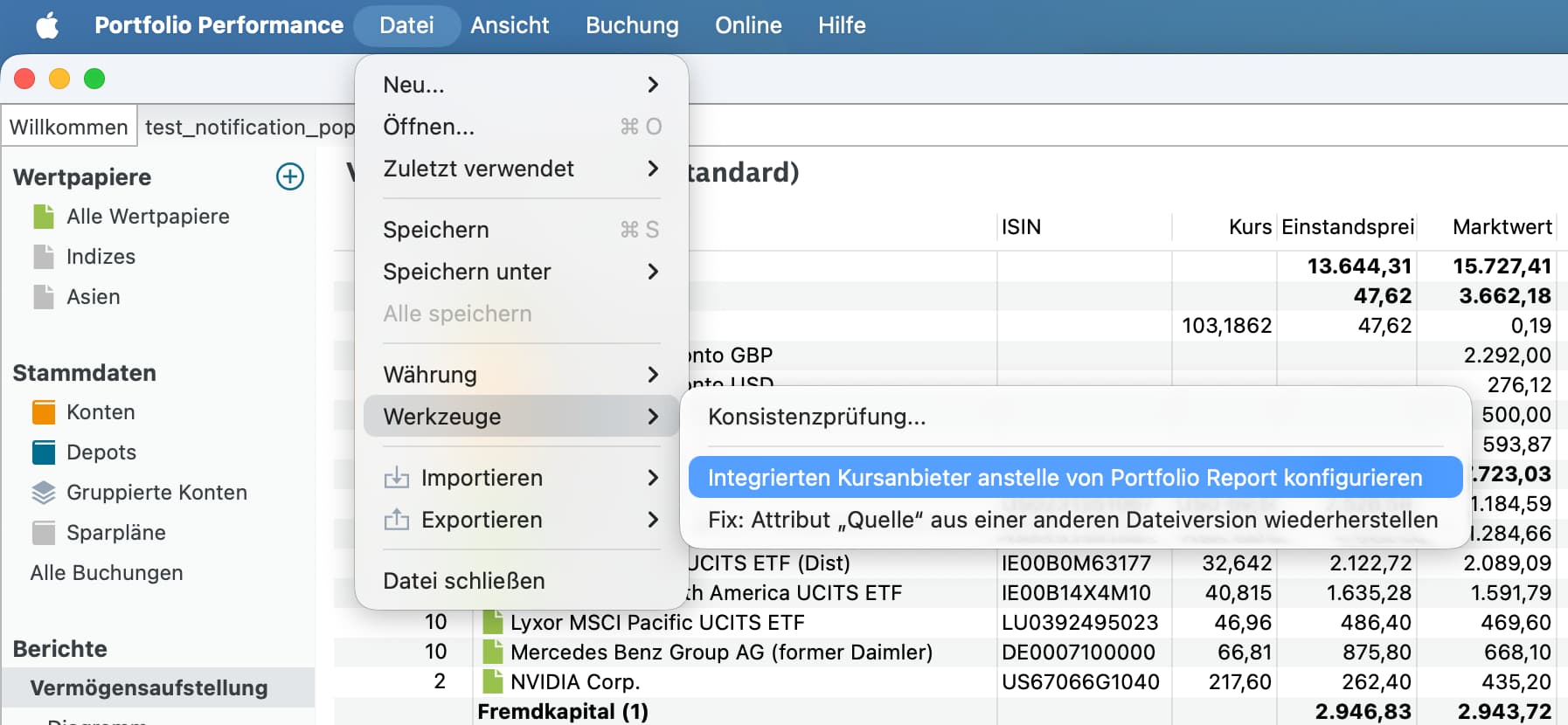
Task: Click the Exportieren upload icon
Action: pos(397,520)
